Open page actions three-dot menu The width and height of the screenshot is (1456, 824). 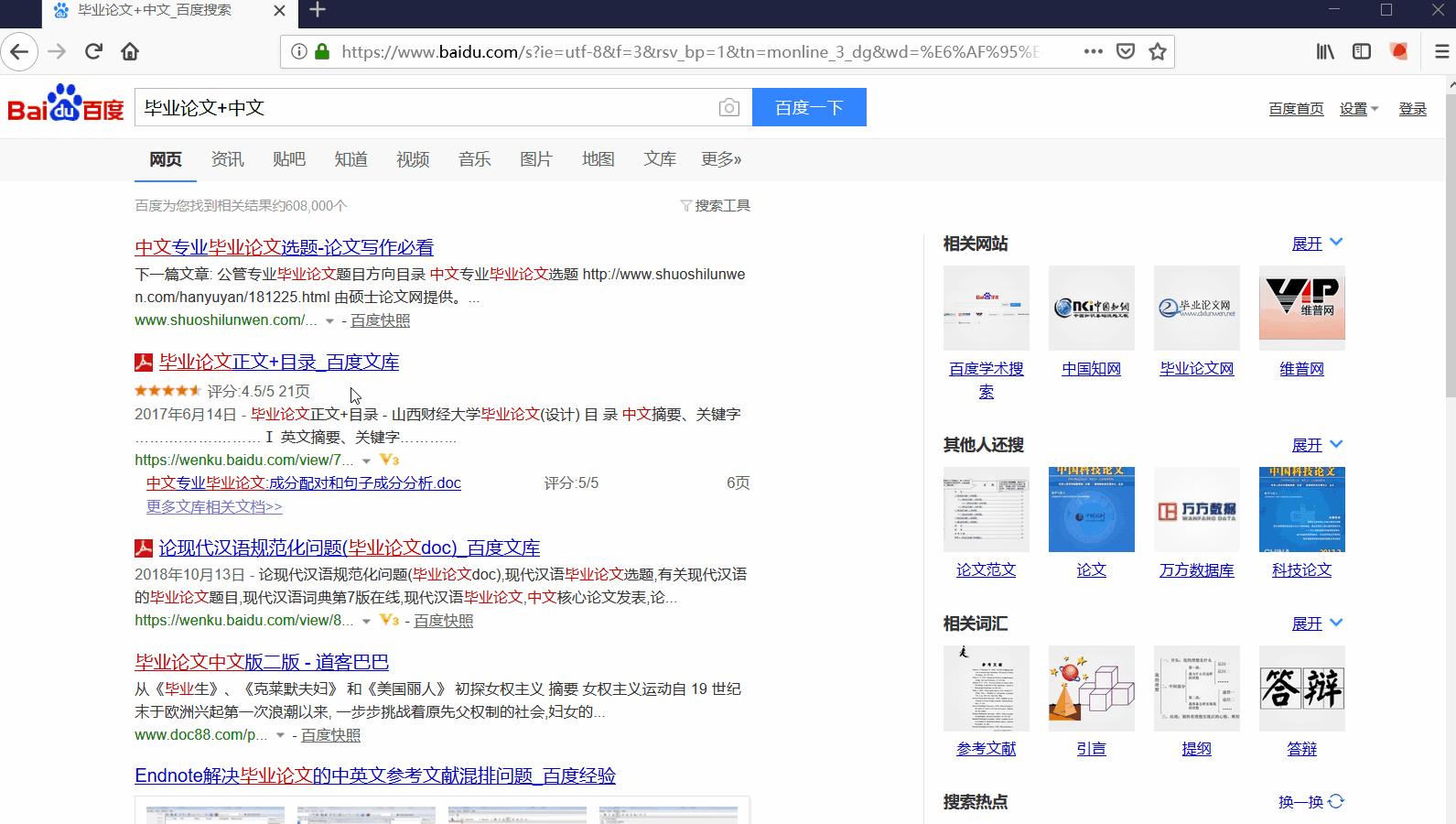click(x=1093, y=51)
